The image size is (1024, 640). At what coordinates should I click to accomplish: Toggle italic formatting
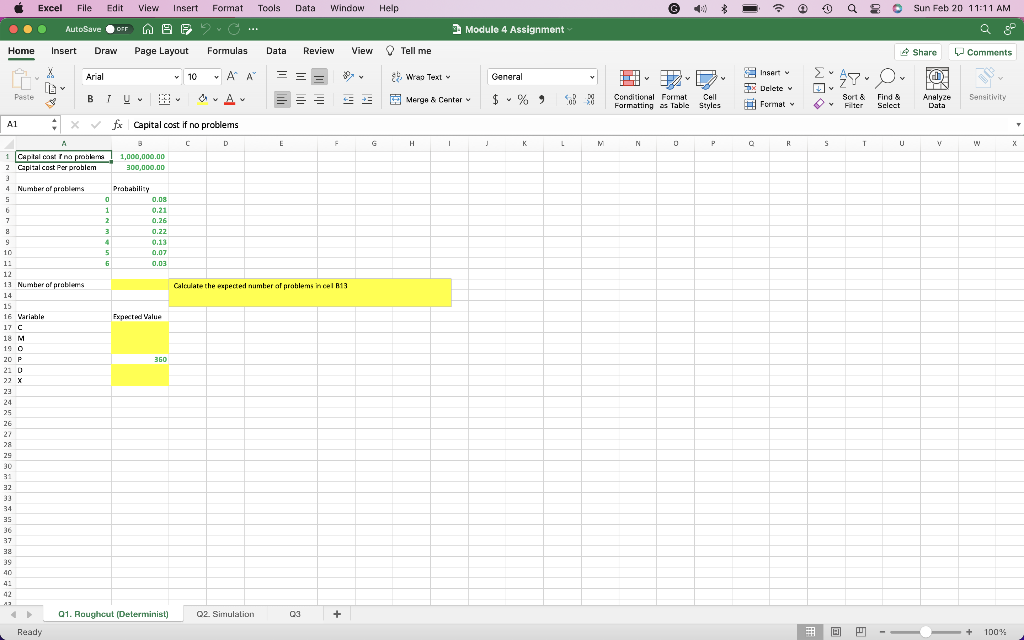tap(107, 101)
